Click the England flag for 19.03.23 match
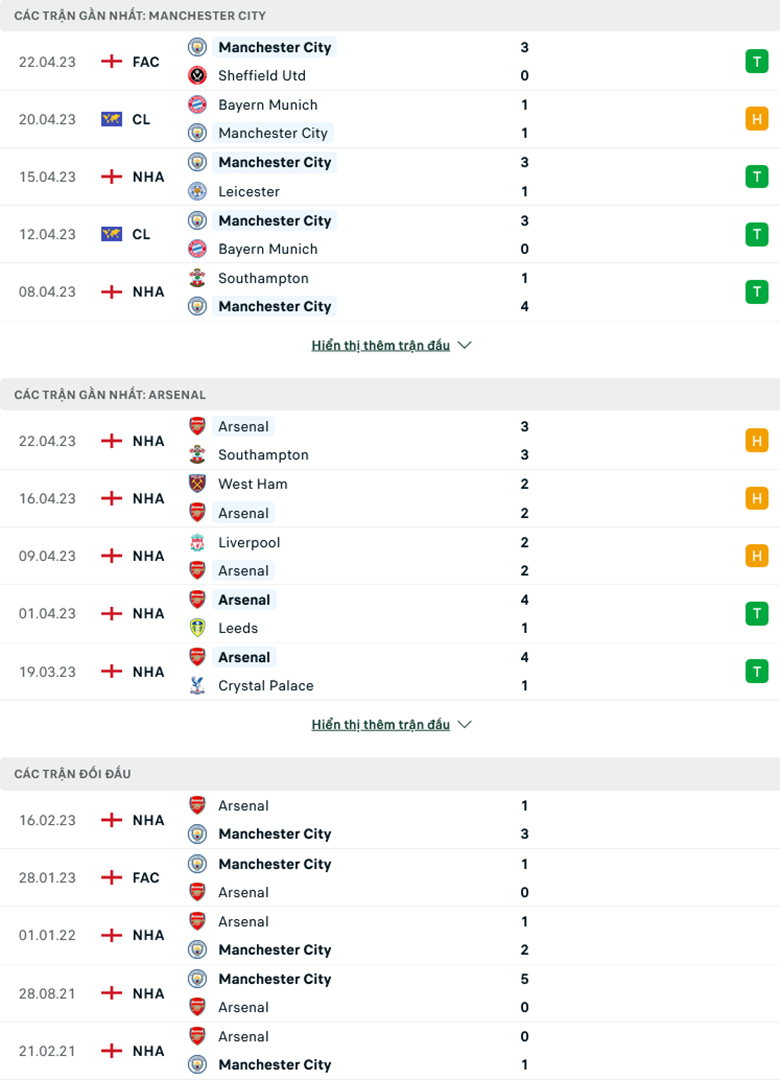This screenshot has height=1080, width=780. (111, 672)
